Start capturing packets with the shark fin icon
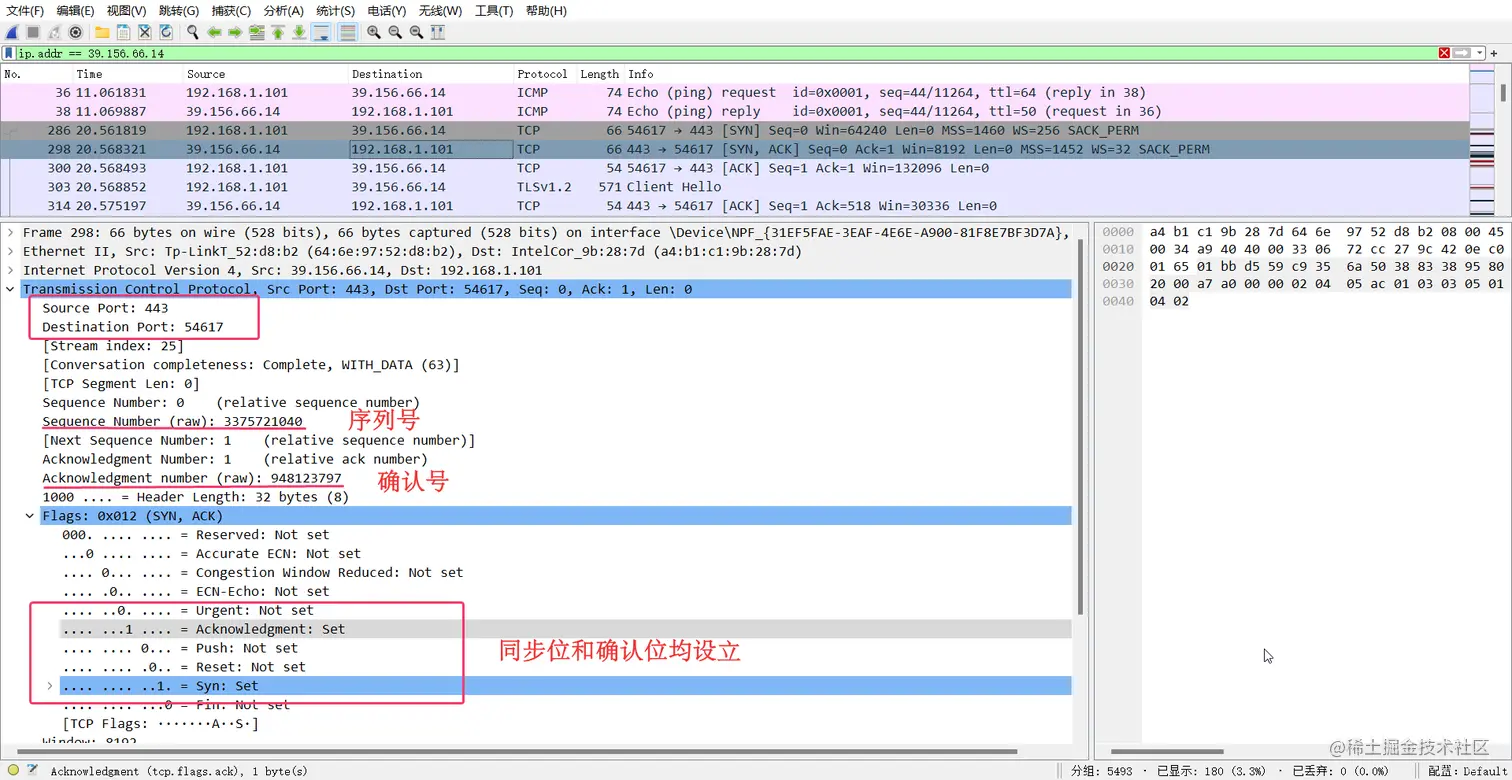This screenshot has width=1512, height=780. coord(12,32)
